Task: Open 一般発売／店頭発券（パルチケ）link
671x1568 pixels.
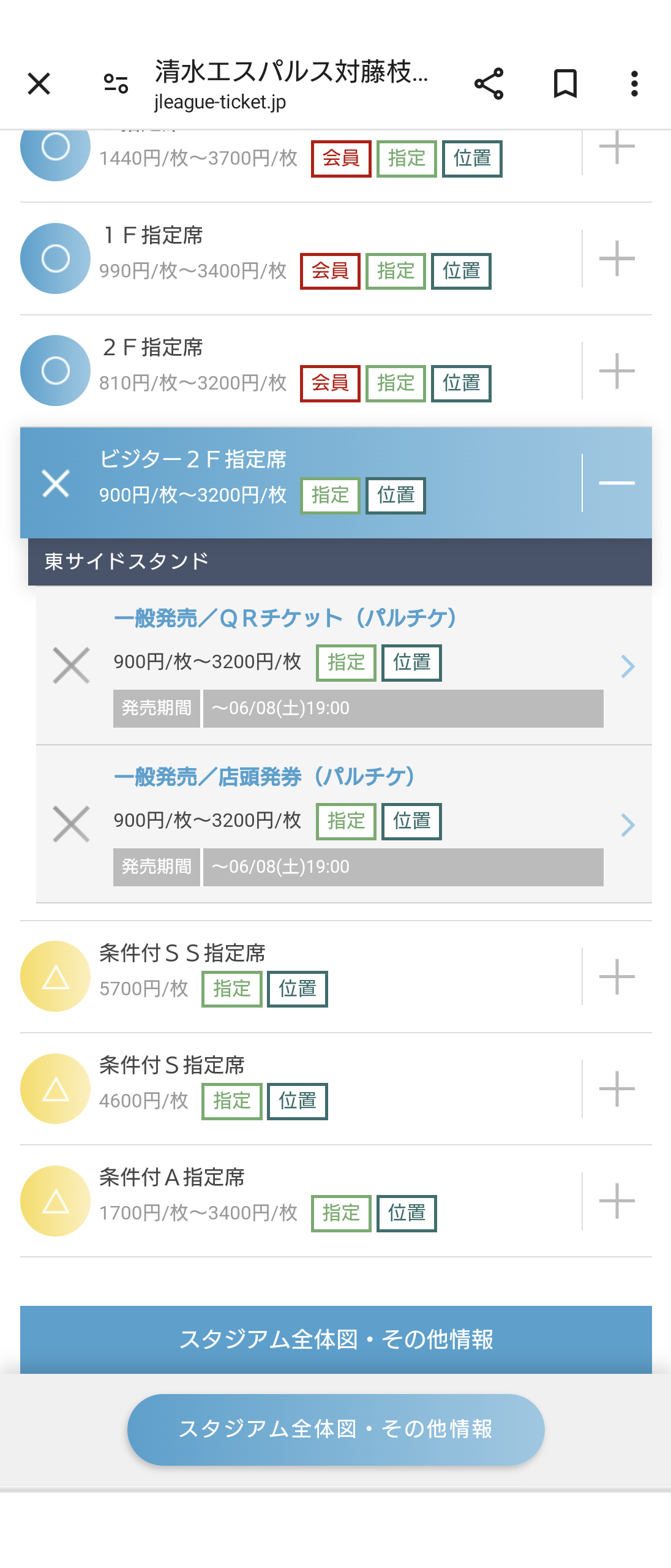Action: (x=264, y=777)
